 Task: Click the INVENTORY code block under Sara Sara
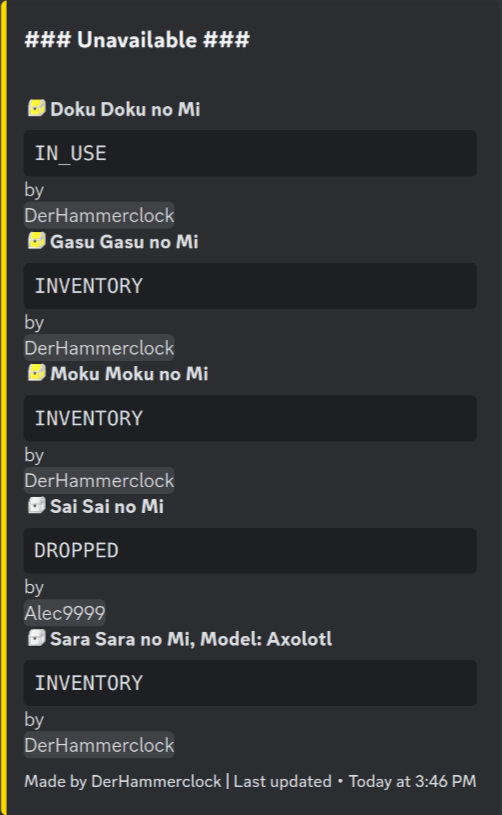pos(250,683)
